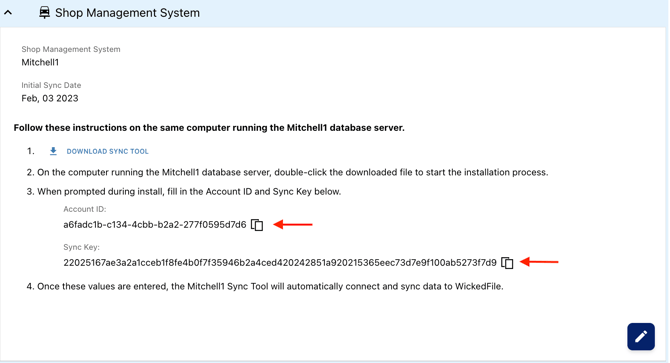Click the Sync Key: label
Image resolution: width=670 pixels, height=363 pixels.
point(81,247)
